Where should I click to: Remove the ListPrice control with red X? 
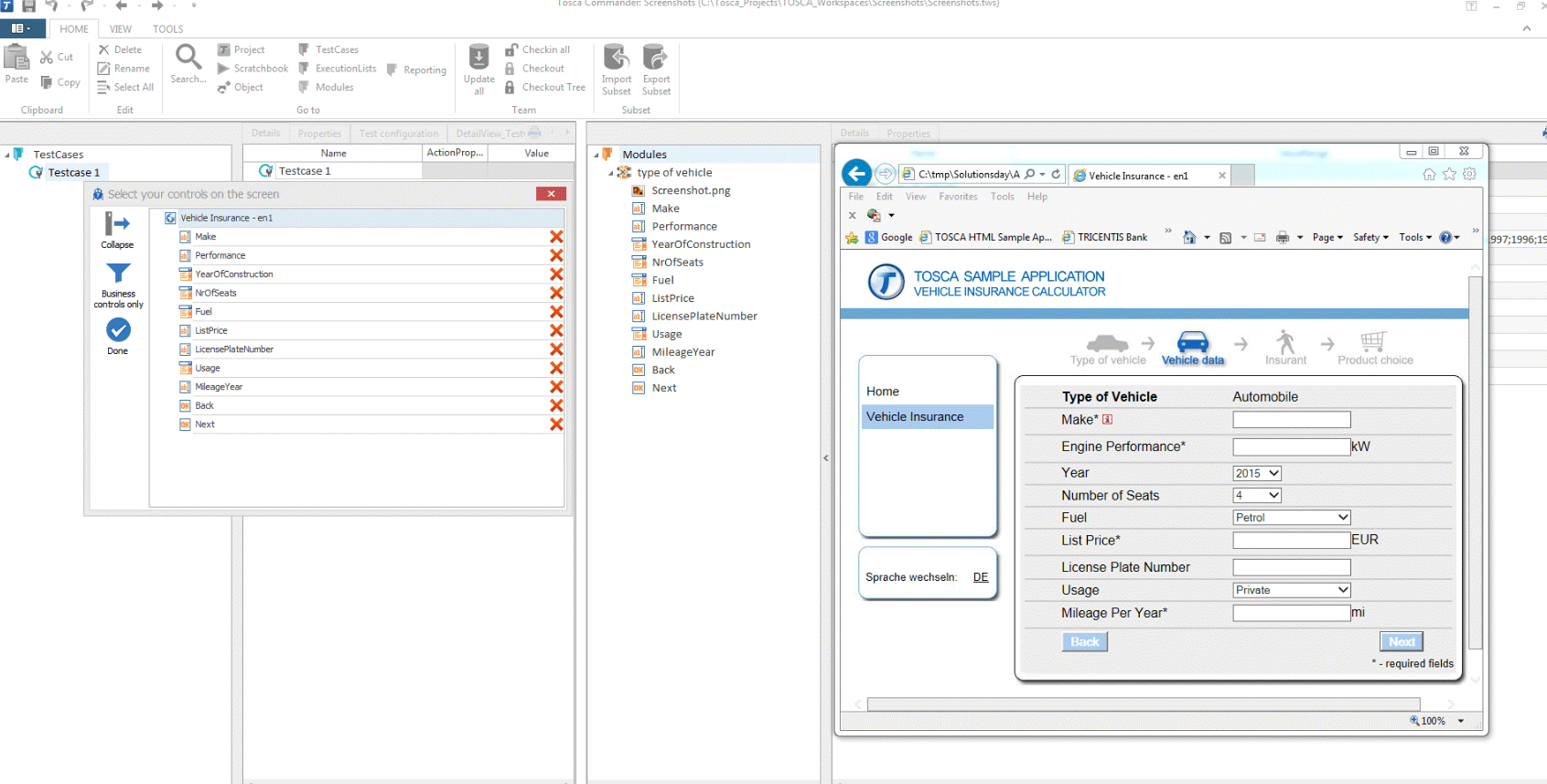click(556, 330)
